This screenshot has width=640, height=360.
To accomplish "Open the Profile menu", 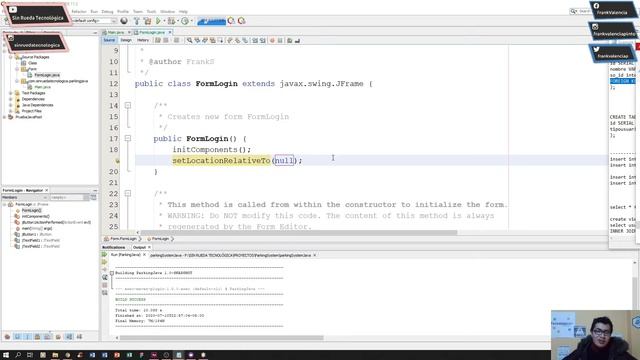I will point(123,11).
